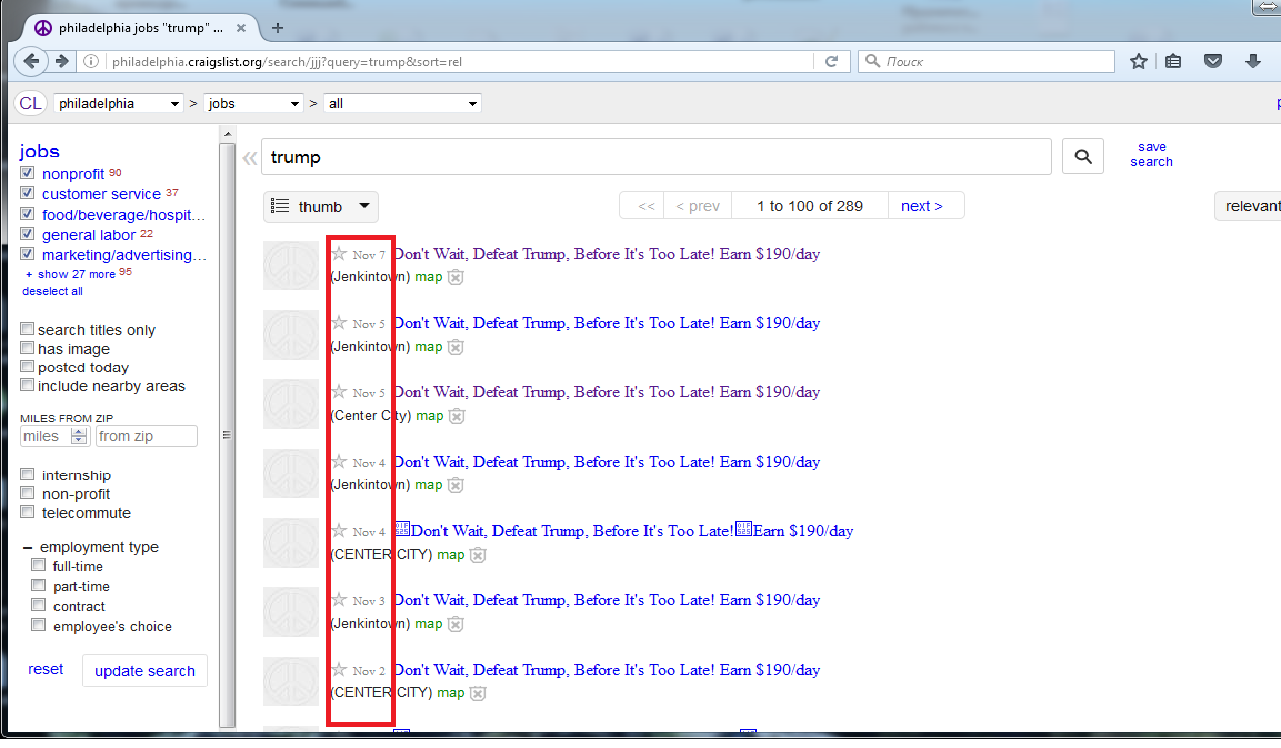
Task: Click the save search link
Action: coord(1151,154)
